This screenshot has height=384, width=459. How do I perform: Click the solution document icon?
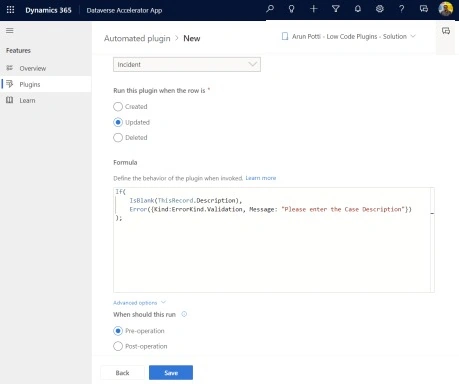pyautogui.click(x=285, y=36)
